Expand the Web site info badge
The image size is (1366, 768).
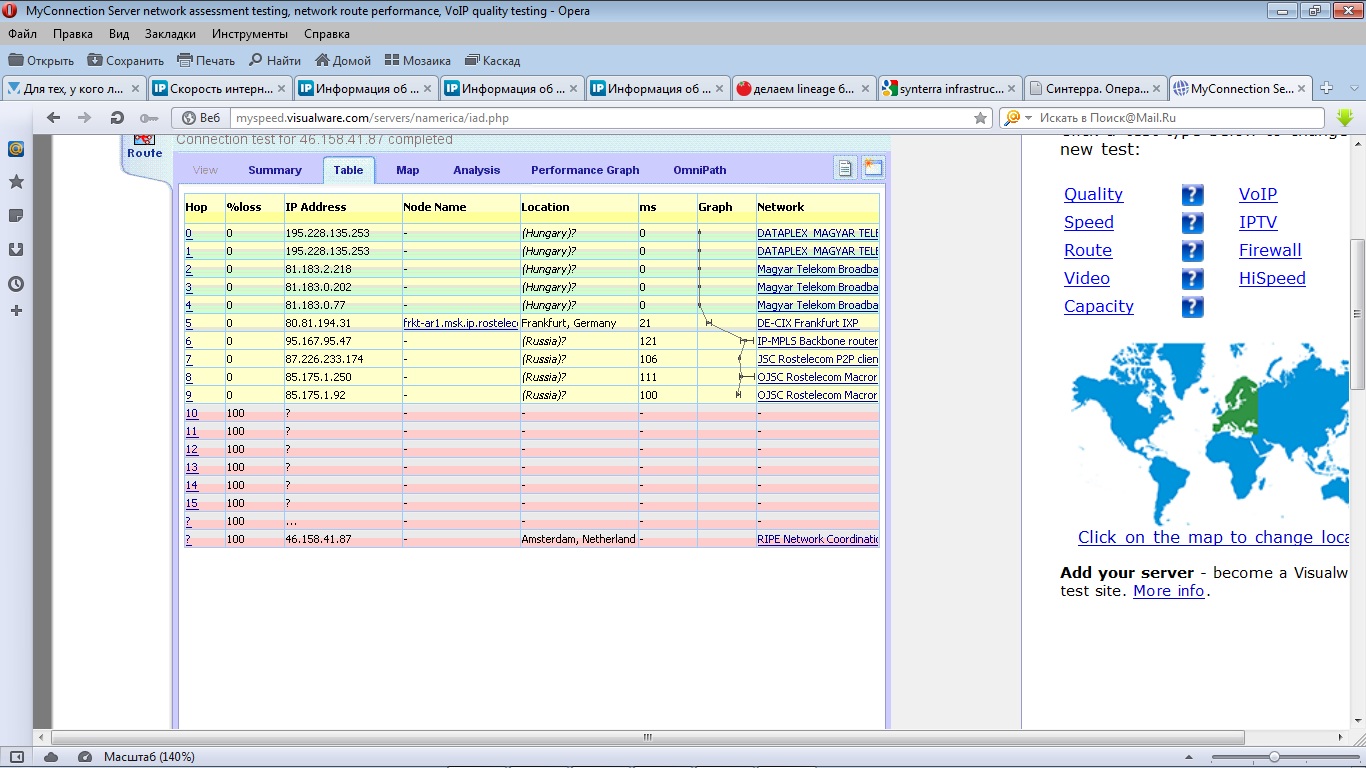[x=202, y=118]
